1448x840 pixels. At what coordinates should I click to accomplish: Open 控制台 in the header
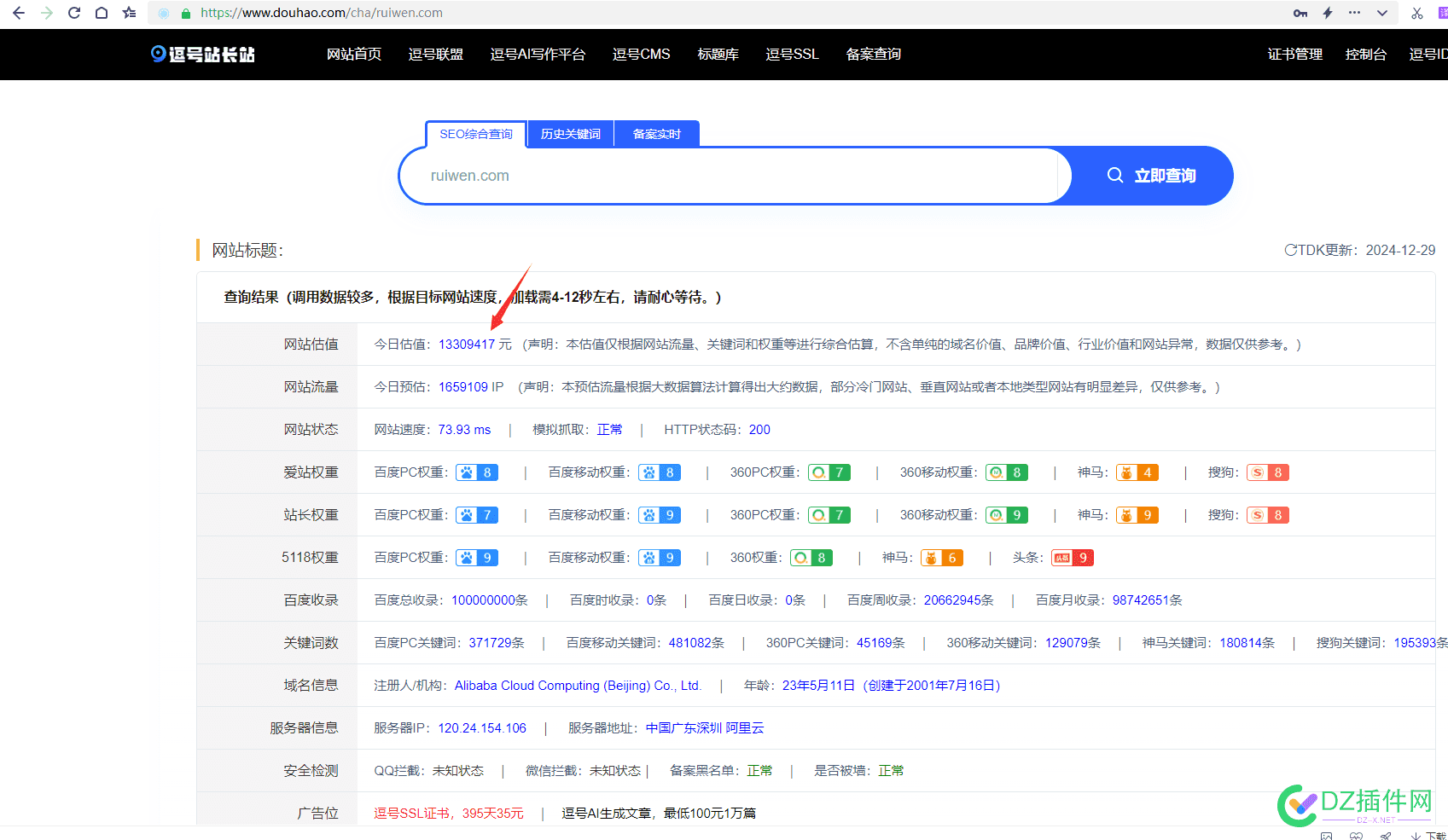(x=1365, y=54)
